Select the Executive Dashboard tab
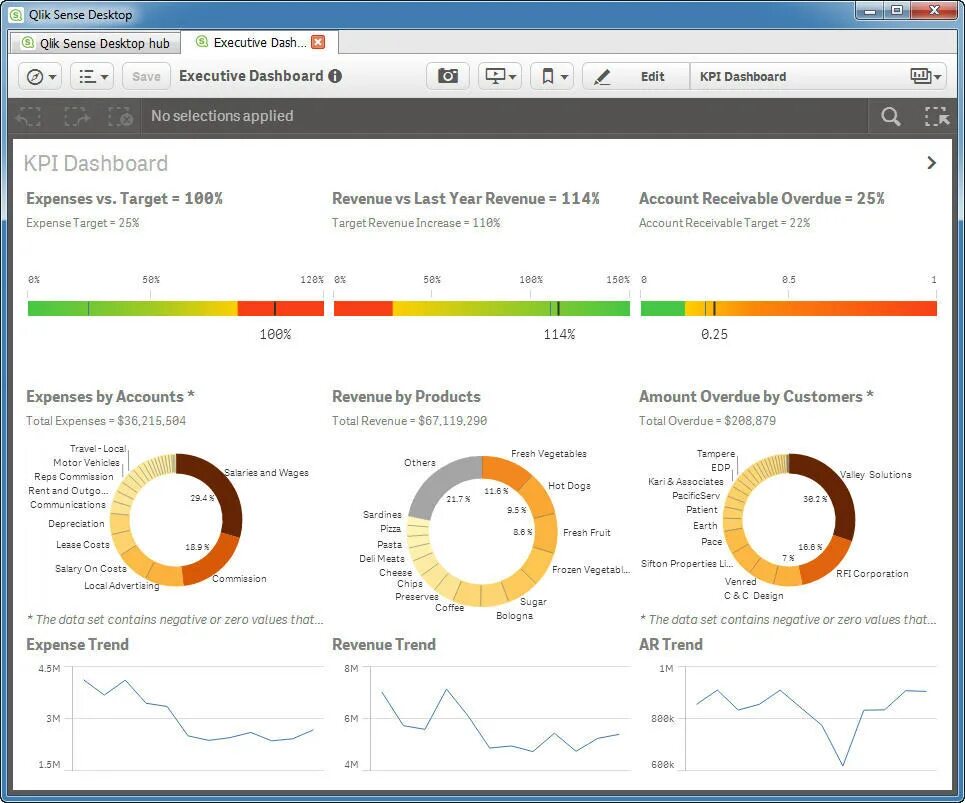Image resolution: width=965 pixels, height=803 pixels. pyautogui.click(x=259, y=42)
